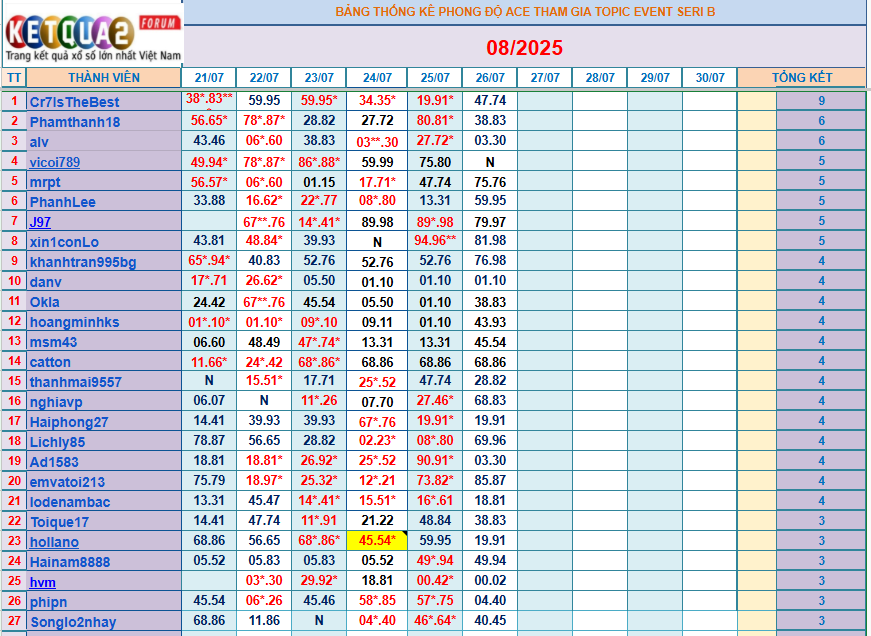This screenshot has height=636, width=871.
Task: Select the 26/07 date column header
Action: [x=489, y=78]
